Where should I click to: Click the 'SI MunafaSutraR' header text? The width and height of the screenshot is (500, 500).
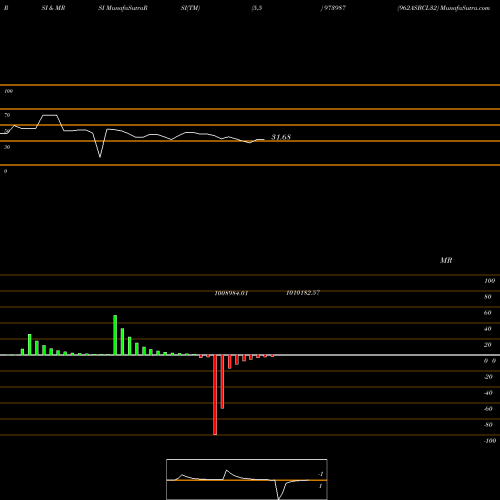(x=123, y=8)
